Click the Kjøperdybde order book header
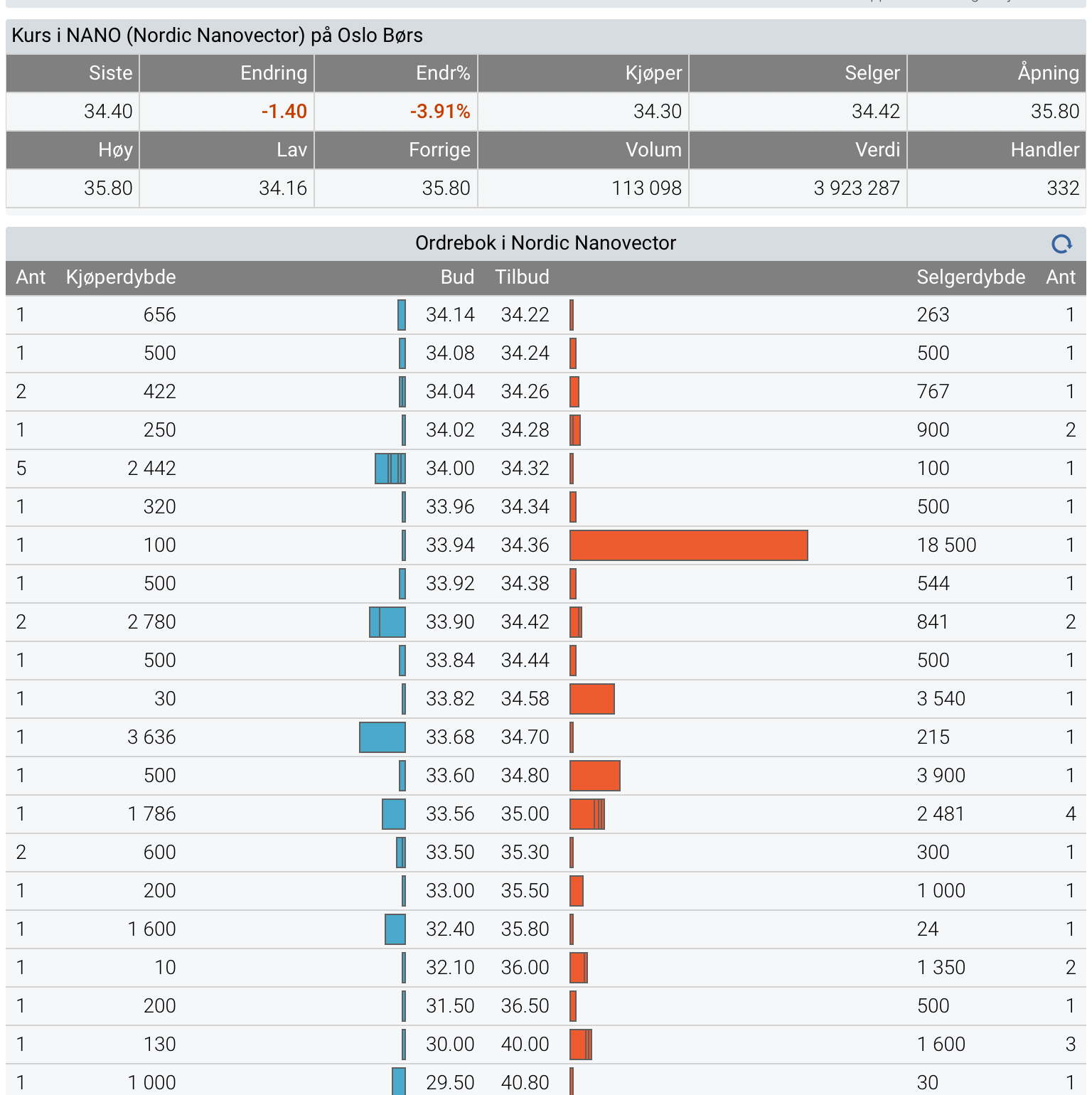Image resolution: width=1092 pixels, height=1095 pixels. pos(121,277)
